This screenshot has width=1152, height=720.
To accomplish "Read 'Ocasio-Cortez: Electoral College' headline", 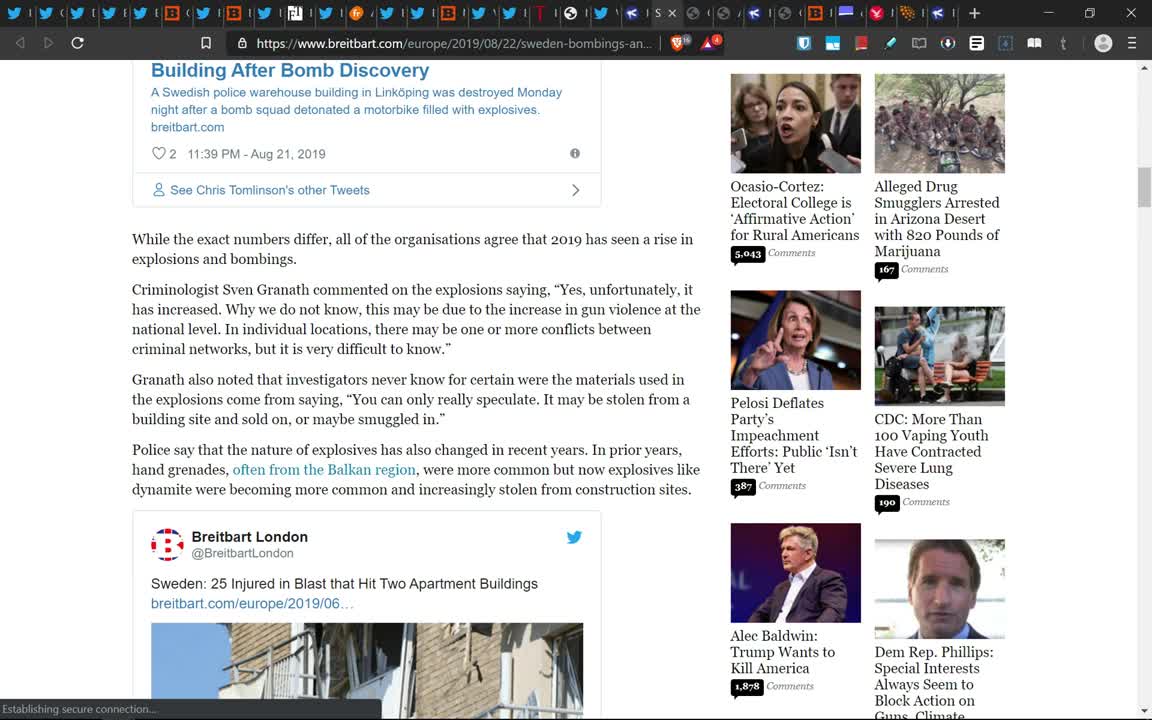I will click(795, 211).
